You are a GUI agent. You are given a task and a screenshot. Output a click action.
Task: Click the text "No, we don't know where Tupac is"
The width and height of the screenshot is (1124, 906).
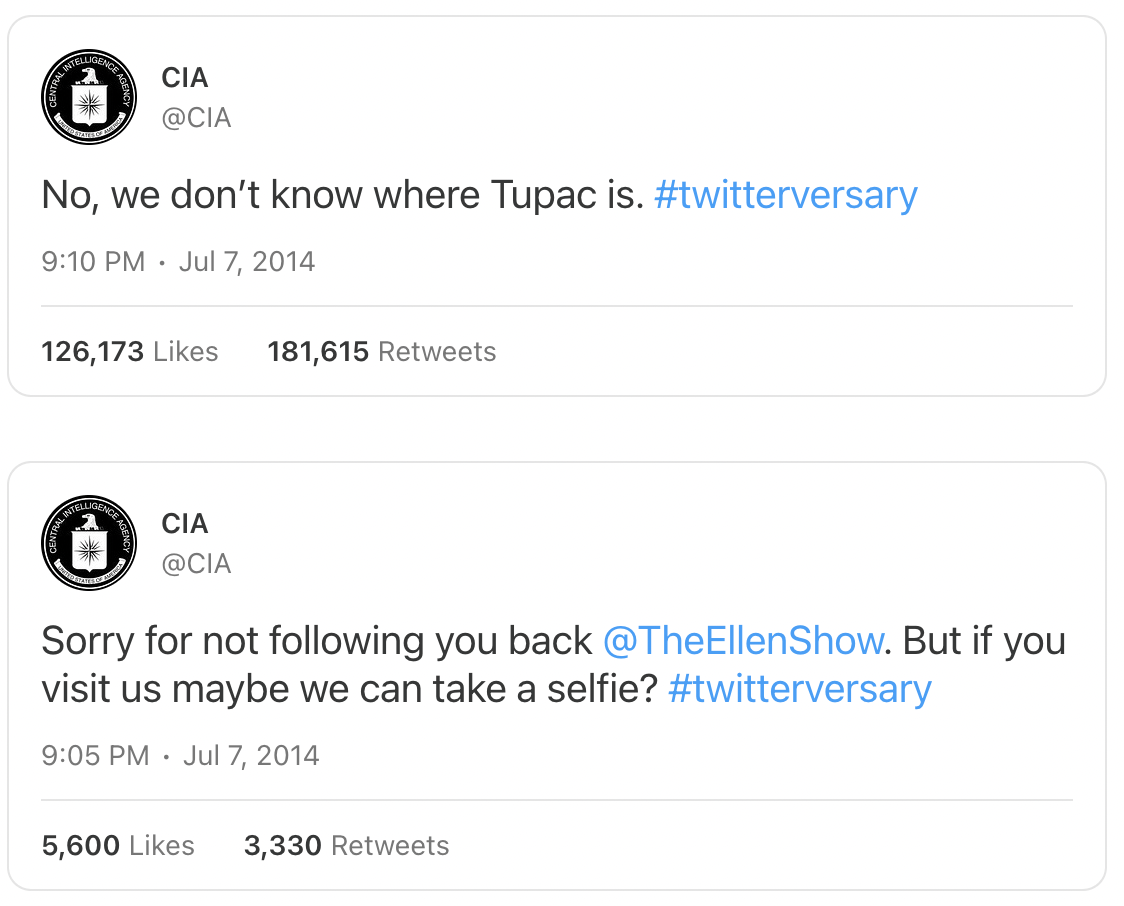tap(340, 195)
